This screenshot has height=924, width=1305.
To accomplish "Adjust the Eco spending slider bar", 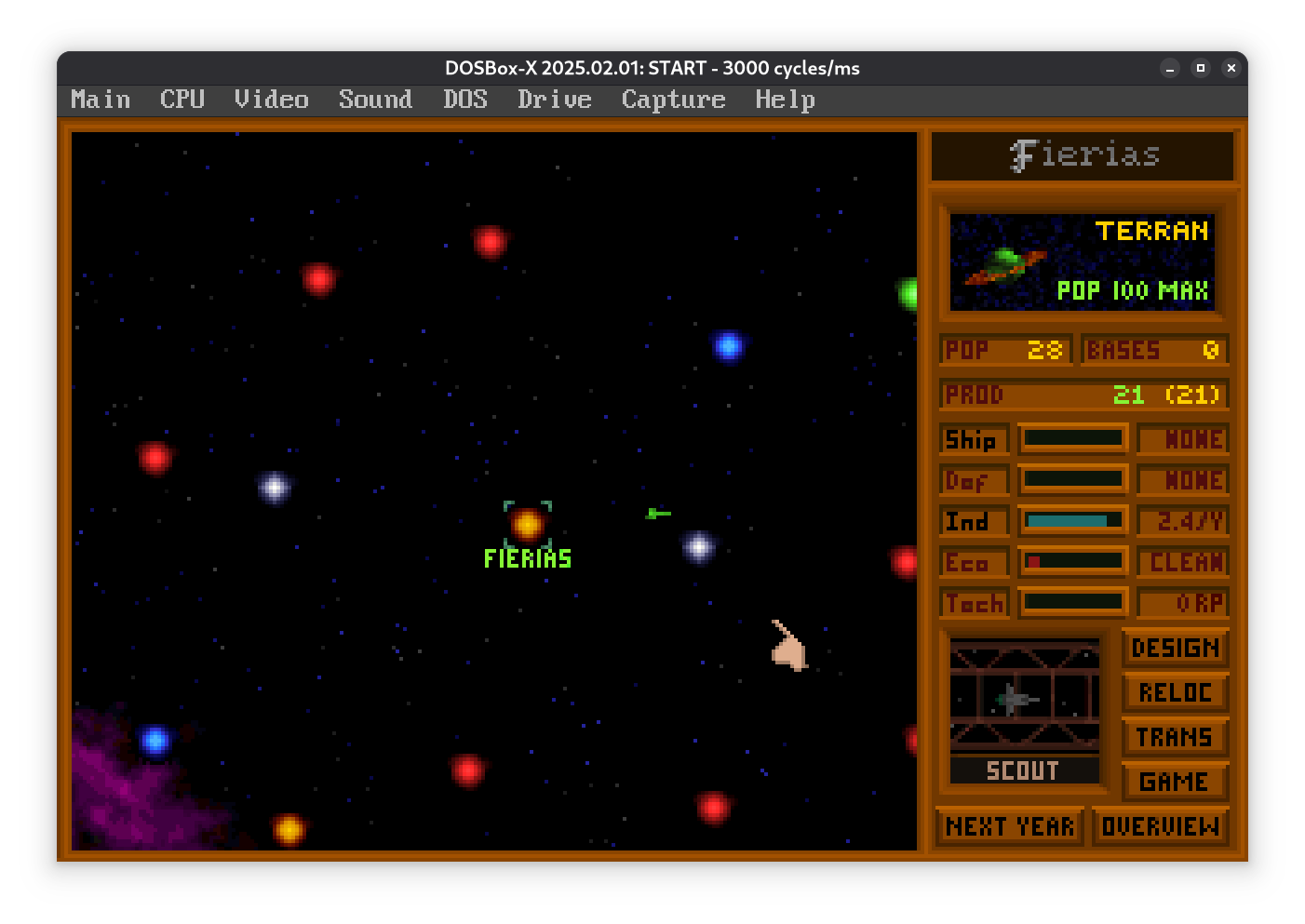I will click(x=1073, y=561).
